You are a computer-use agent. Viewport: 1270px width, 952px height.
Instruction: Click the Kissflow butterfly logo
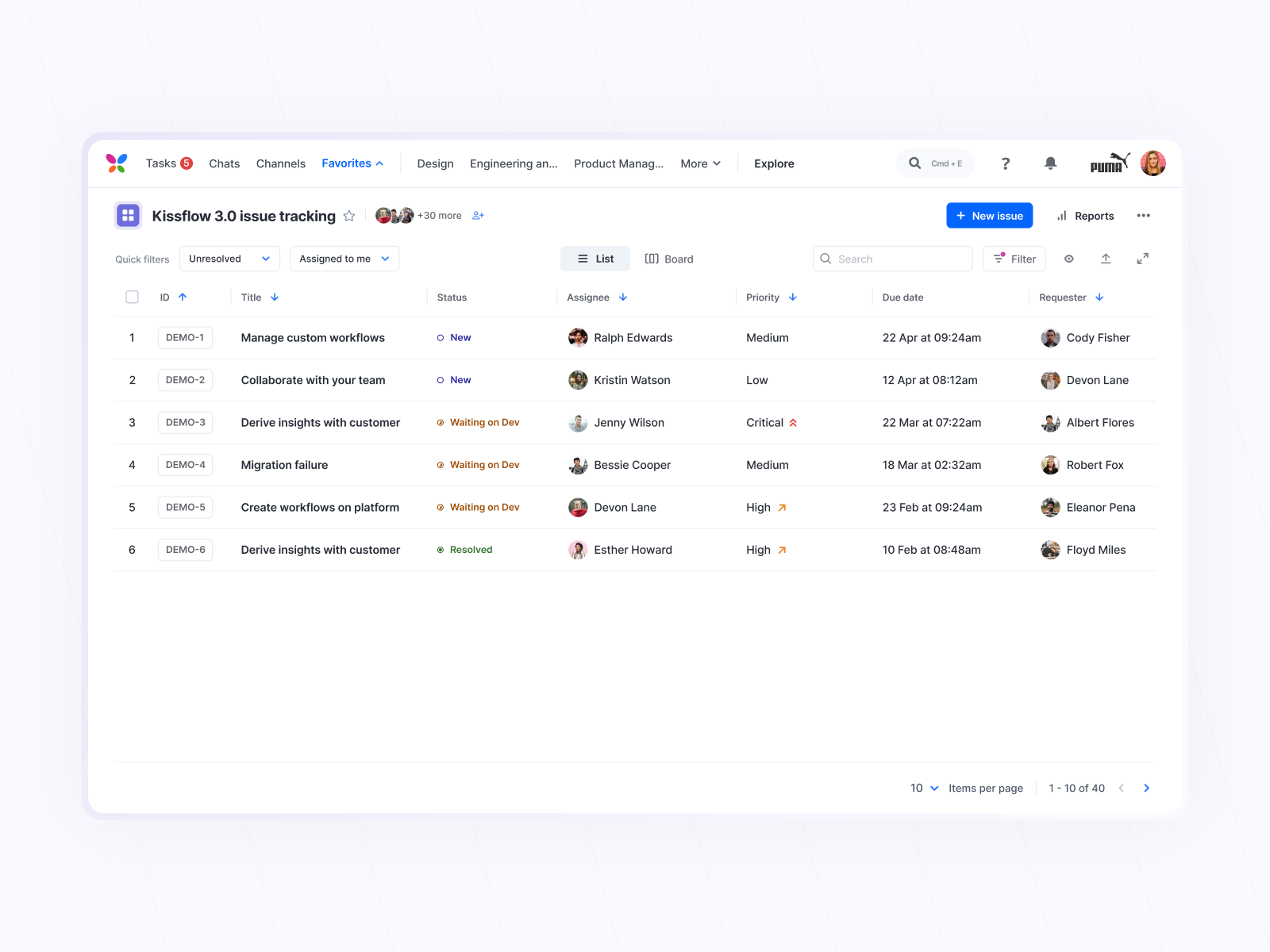point(117,163)
